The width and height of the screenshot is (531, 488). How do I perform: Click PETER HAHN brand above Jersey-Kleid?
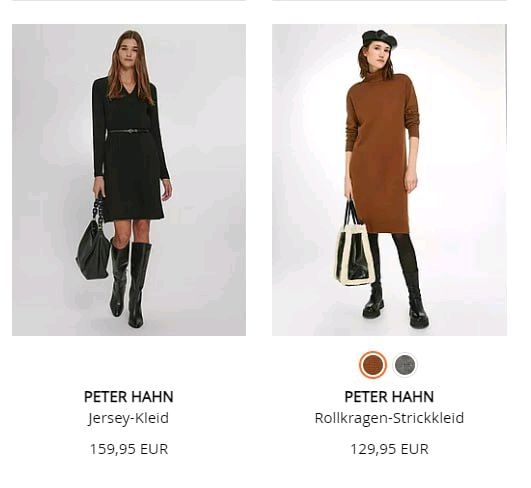(x=128, y=397)
